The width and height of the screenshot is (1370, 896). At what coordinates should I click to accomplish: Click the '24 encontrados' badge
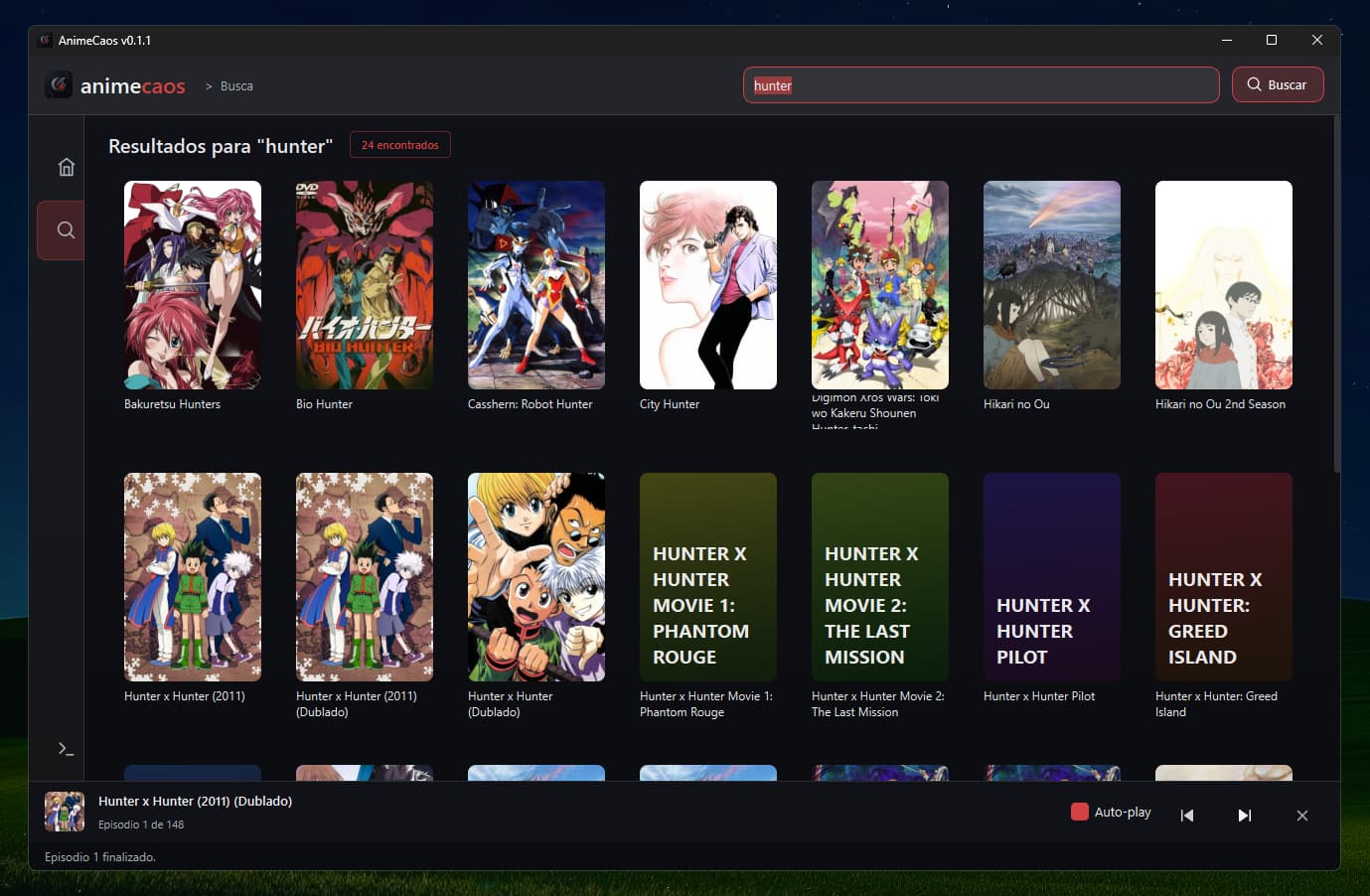tap(399, 144)
